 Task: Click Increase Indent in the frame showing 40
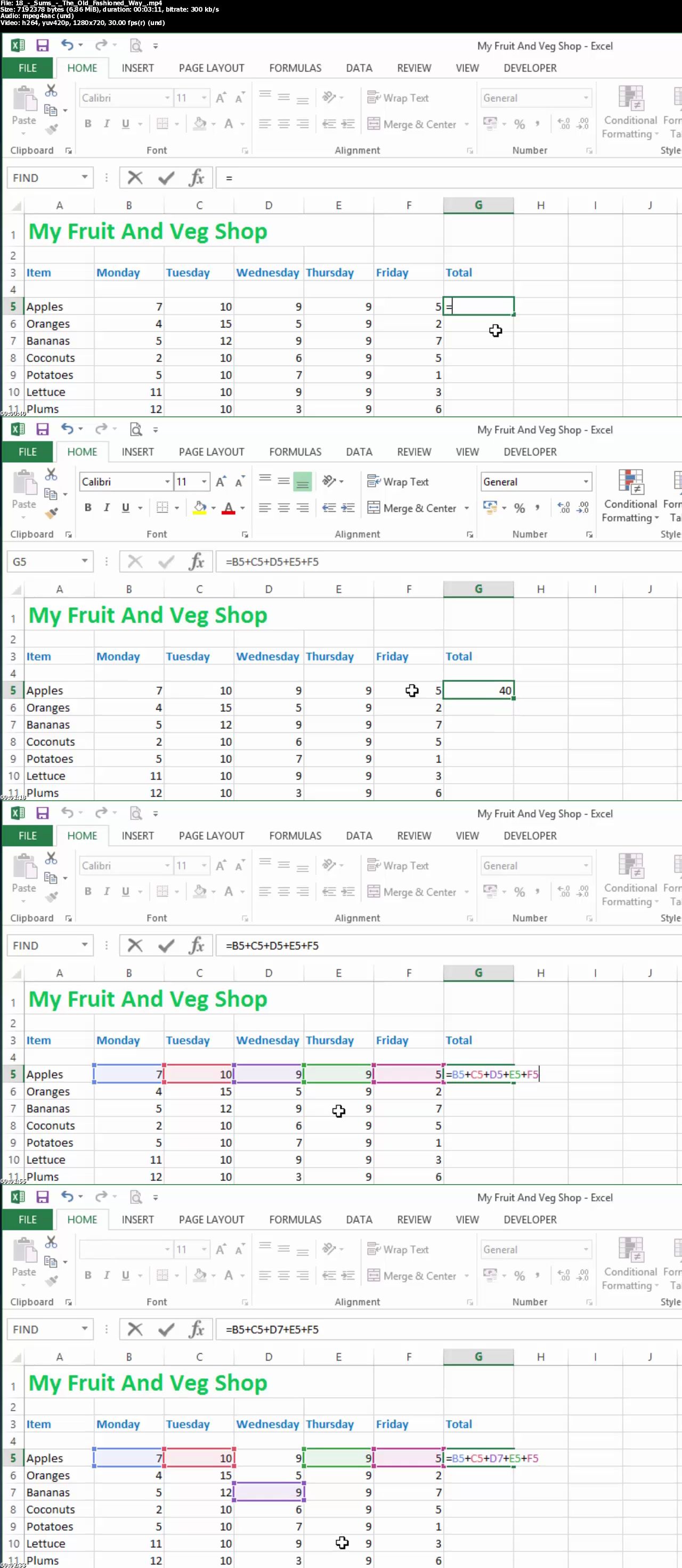coord(348,507)
